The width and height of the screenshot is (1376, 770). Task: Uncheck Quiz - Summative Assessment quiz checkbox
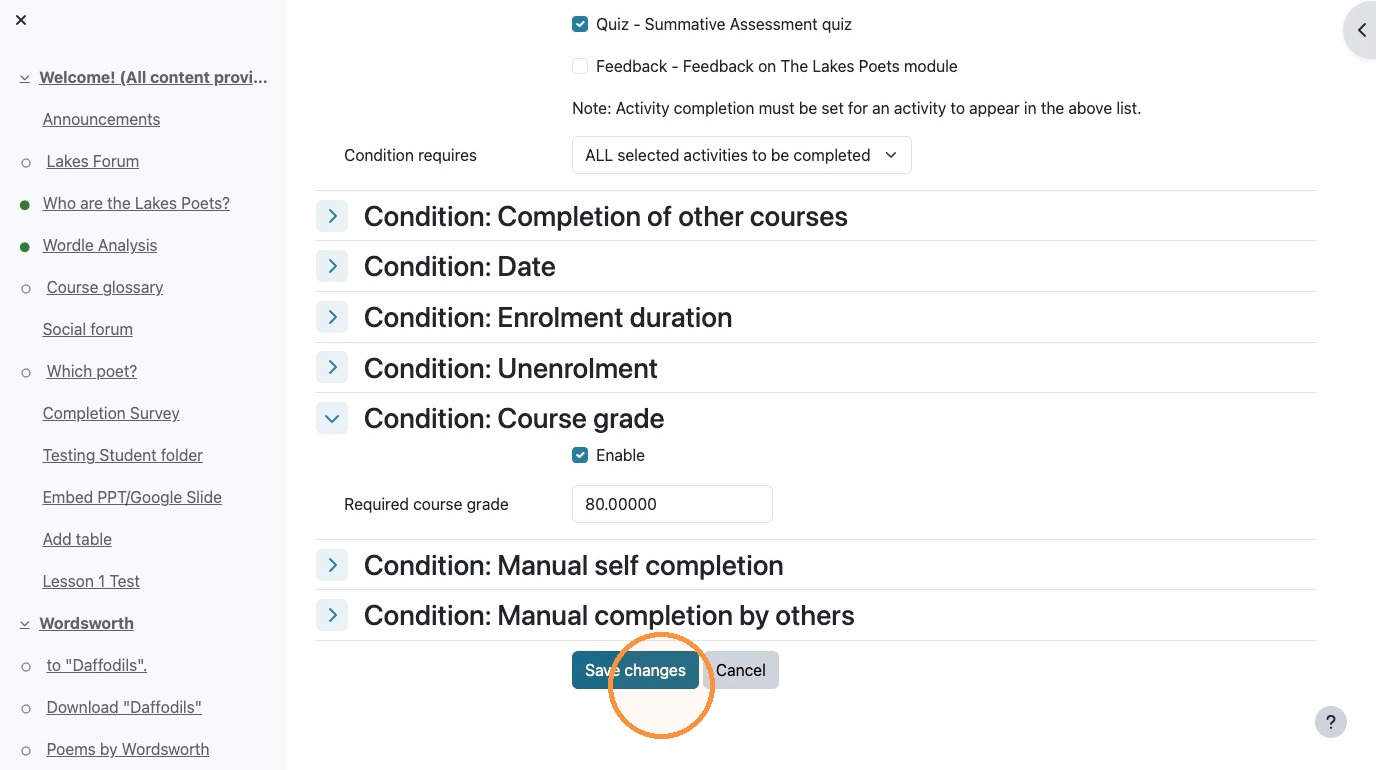pyautogui.click(x=580, y=24)
